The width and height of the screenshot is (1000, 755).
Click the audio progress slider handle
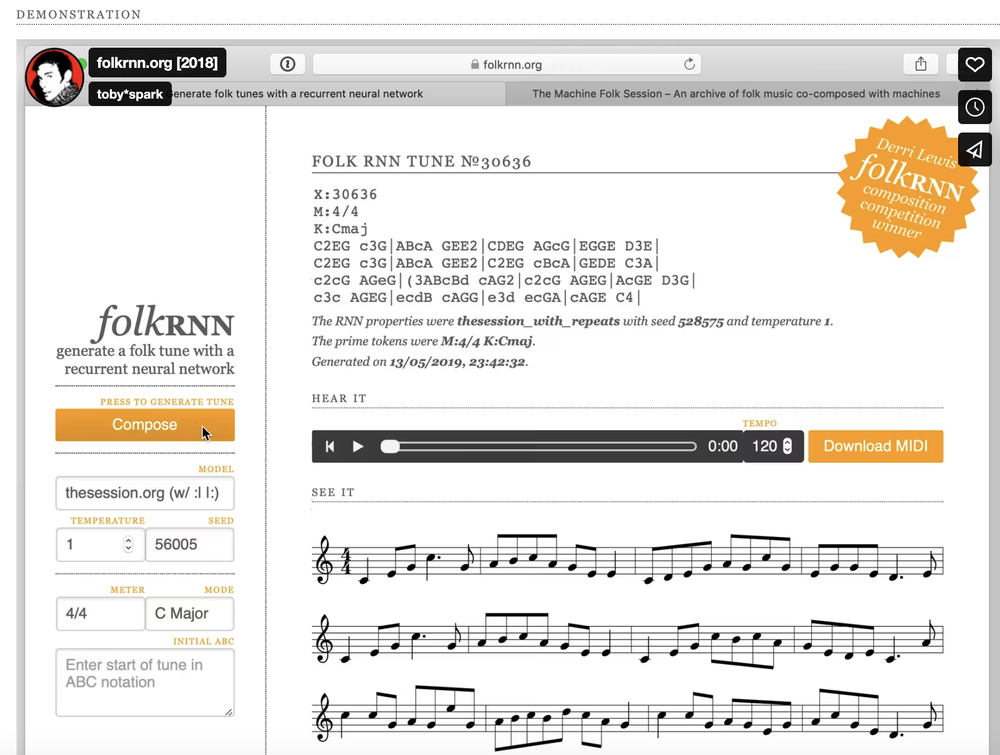coord(390,446)
